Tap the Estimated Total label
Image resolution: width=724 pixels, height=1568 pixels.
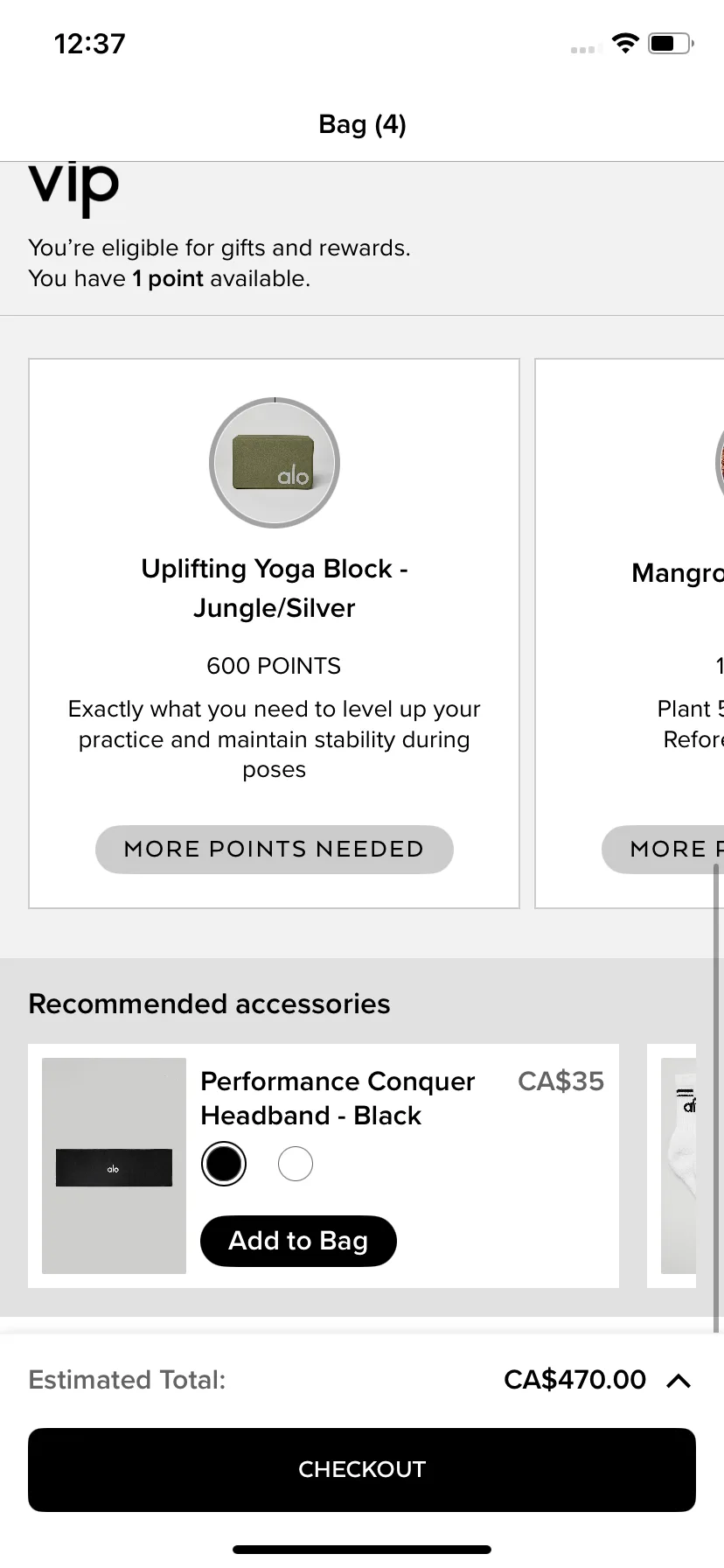(127, 1380)
